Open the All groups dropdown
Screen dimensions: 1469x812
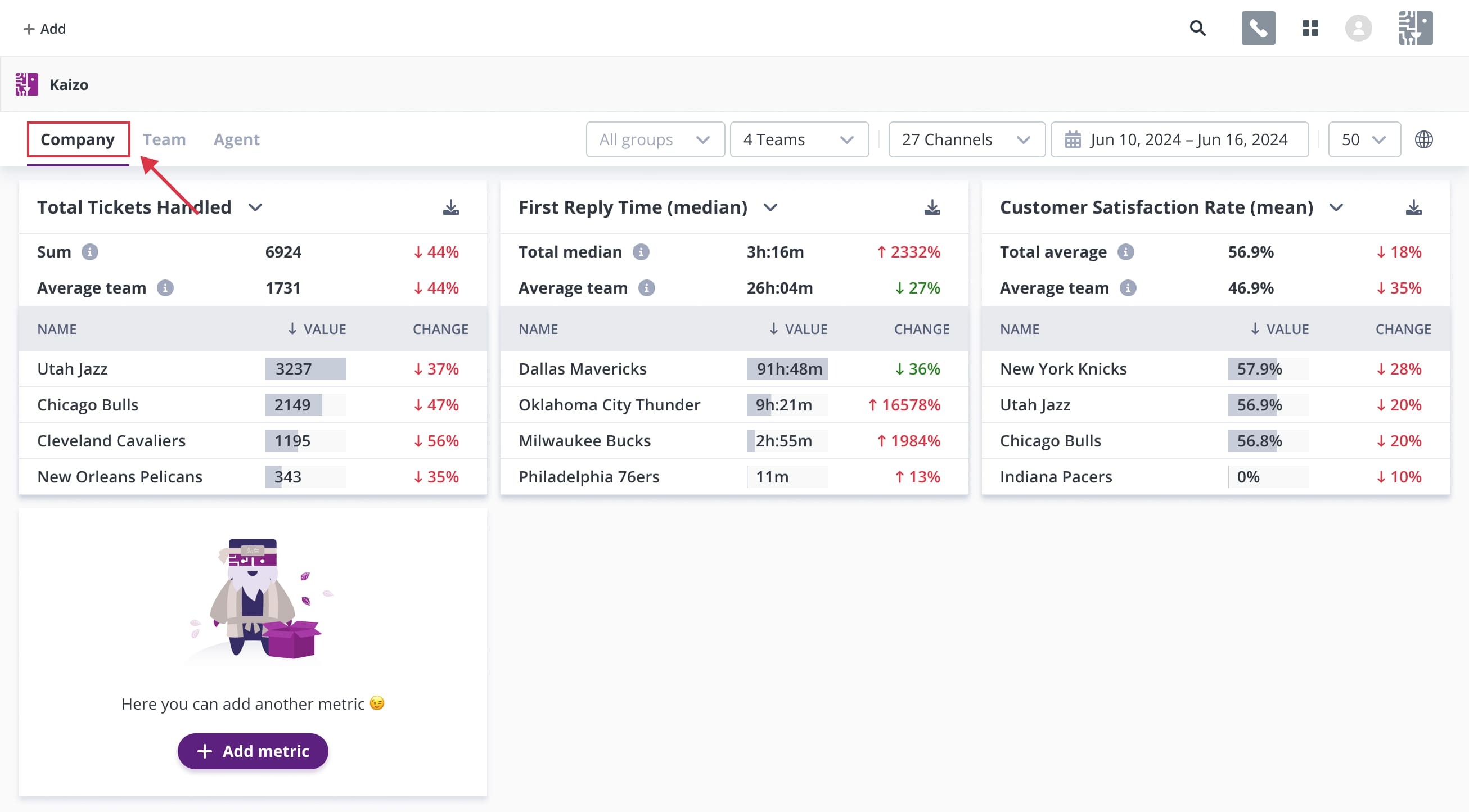click(x=655, y=139)
